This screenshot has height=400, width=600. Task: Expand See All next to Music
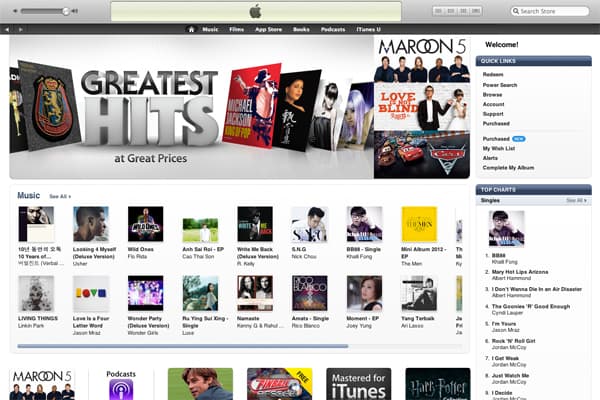tap(60, 196)
